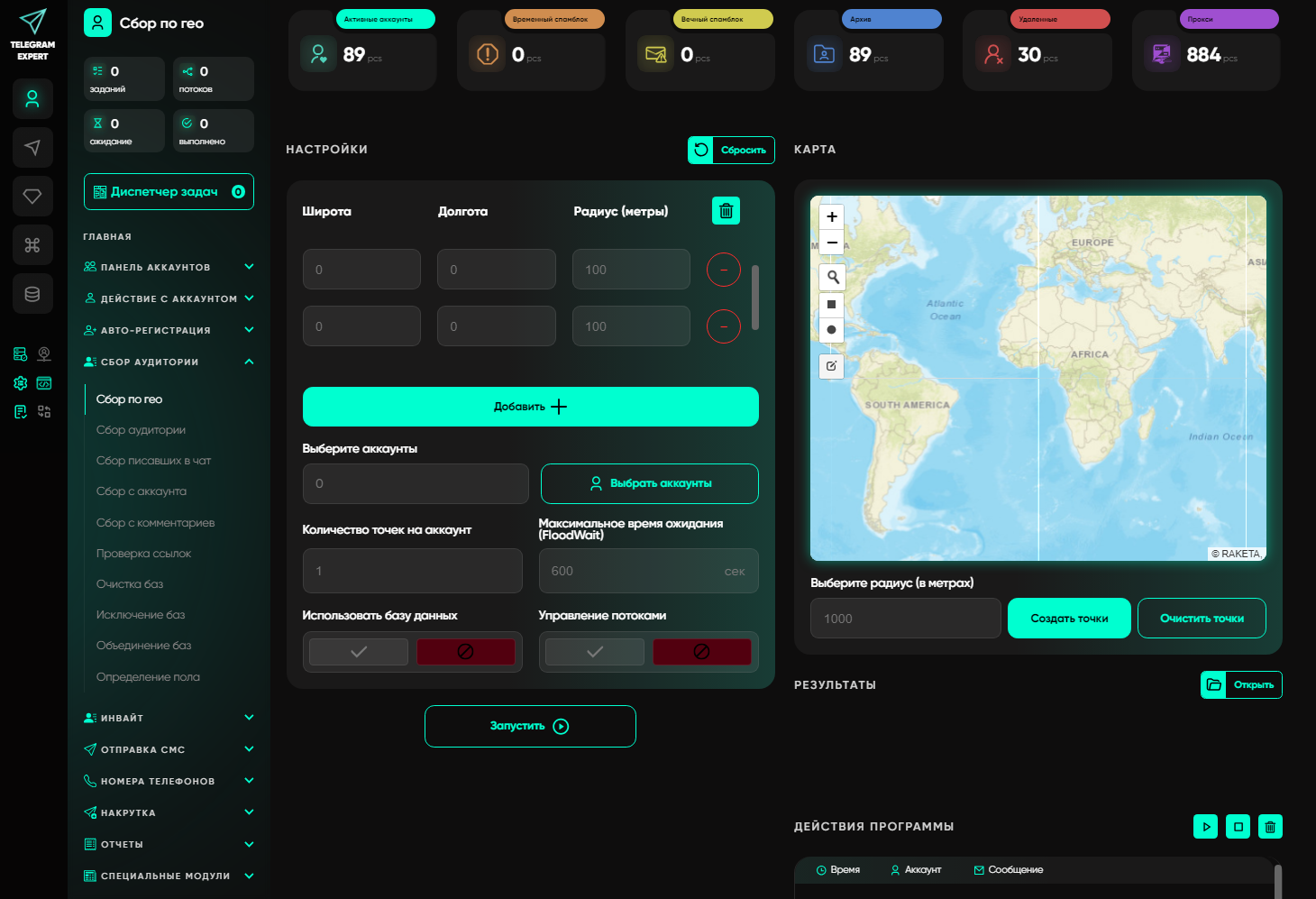Click the Очистить точки button

pos(1202,619)
